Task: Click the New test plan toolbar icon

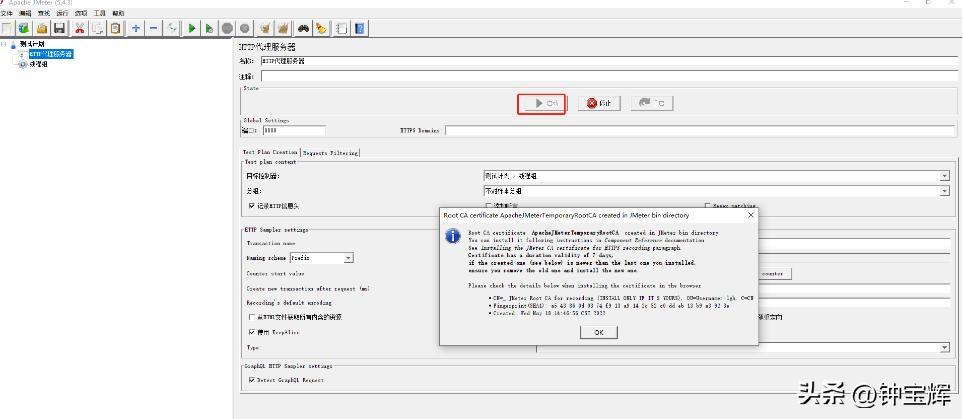Action: [x=7, y=28]
